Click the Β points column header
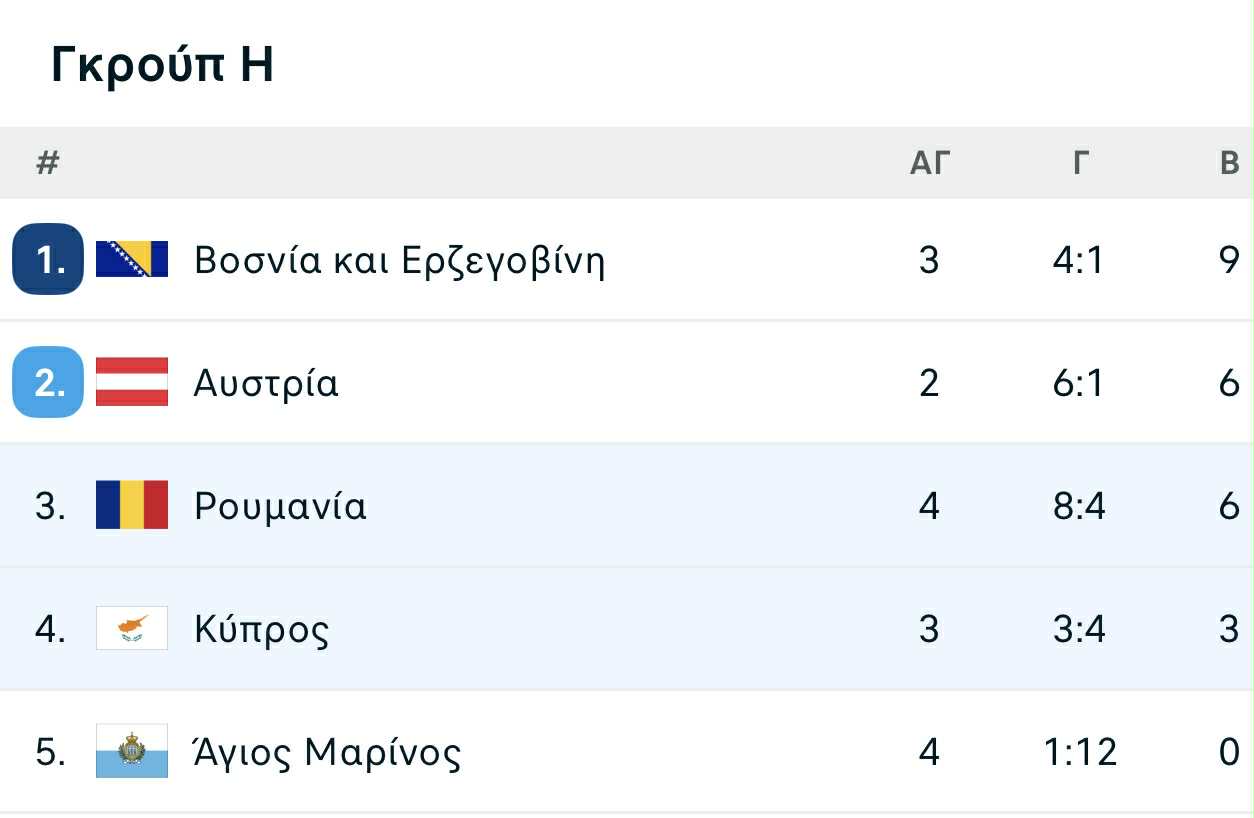The image size is (1254, 818). [x=1230, y=163]
